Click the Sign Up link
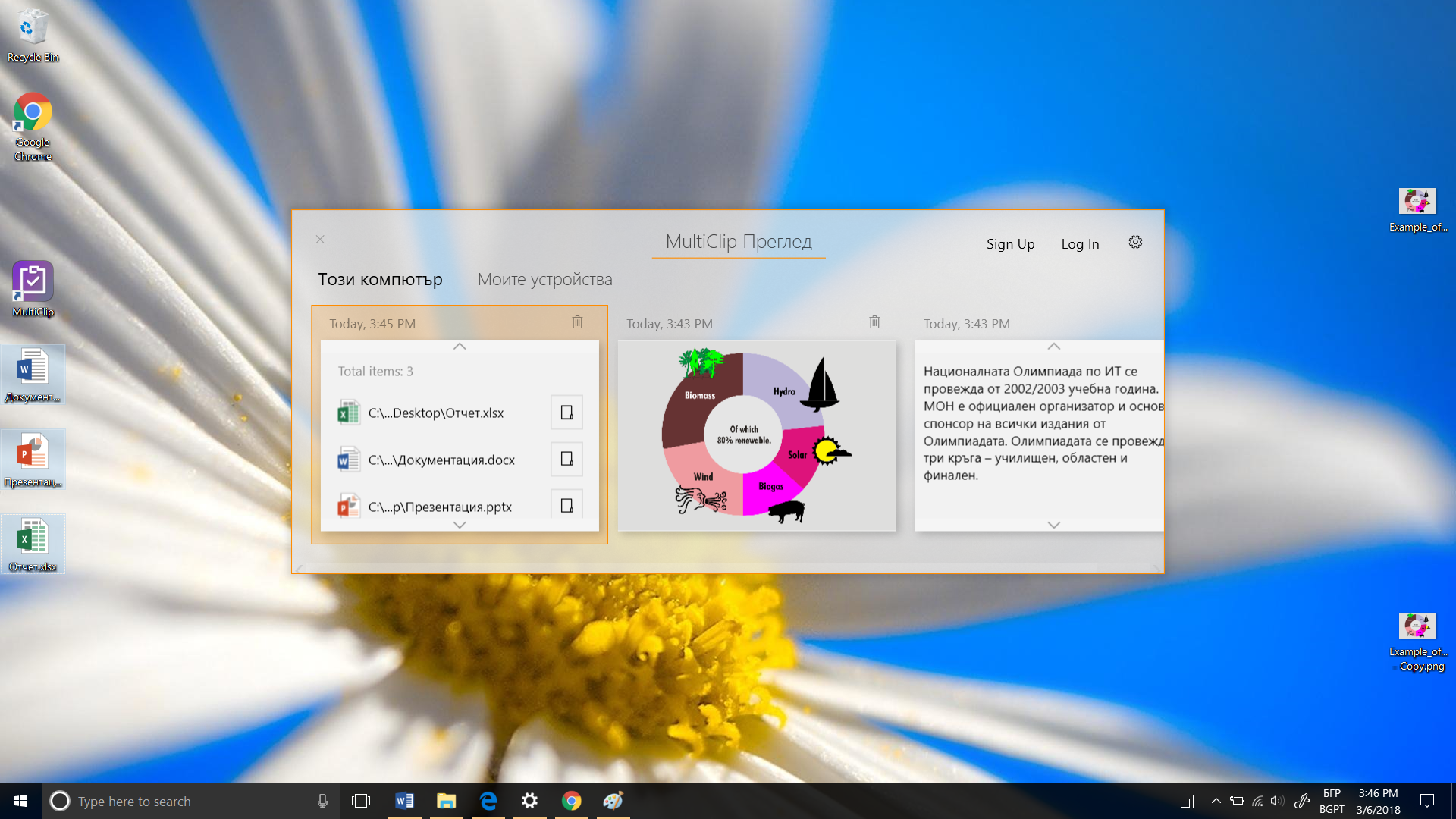 coord(1010,243)
